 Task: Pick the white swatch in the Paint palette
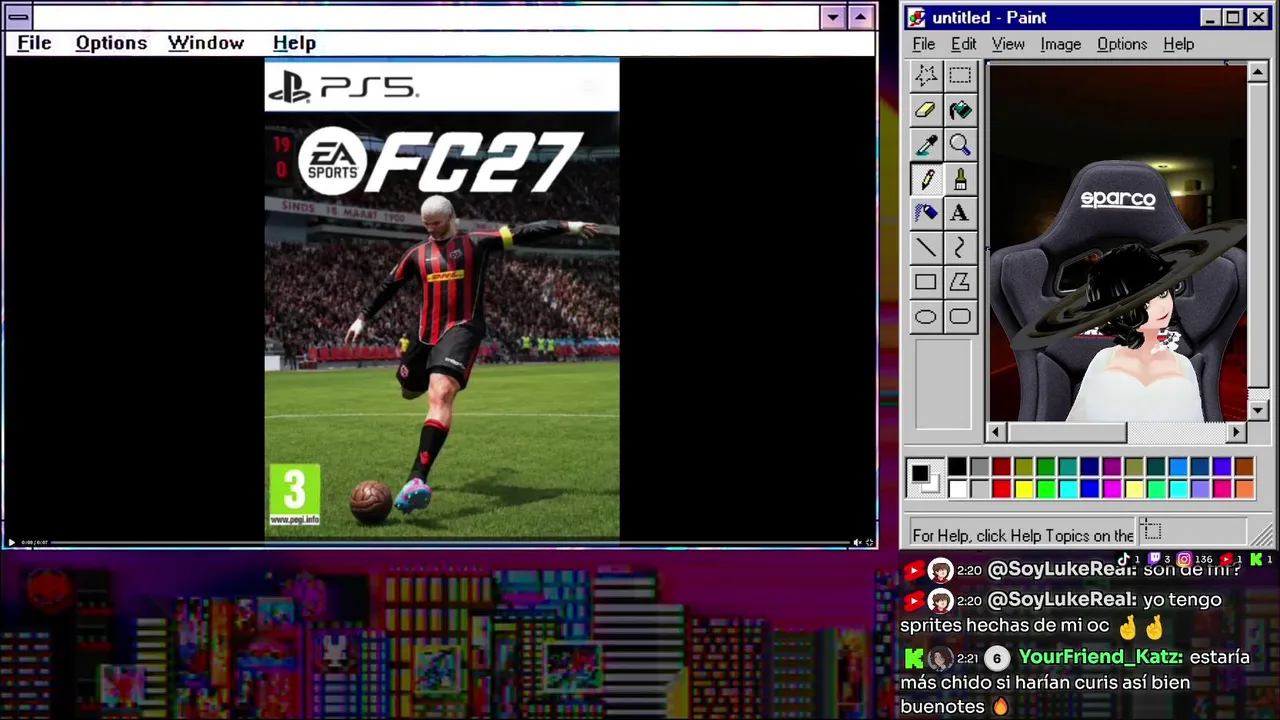point(957,489)
